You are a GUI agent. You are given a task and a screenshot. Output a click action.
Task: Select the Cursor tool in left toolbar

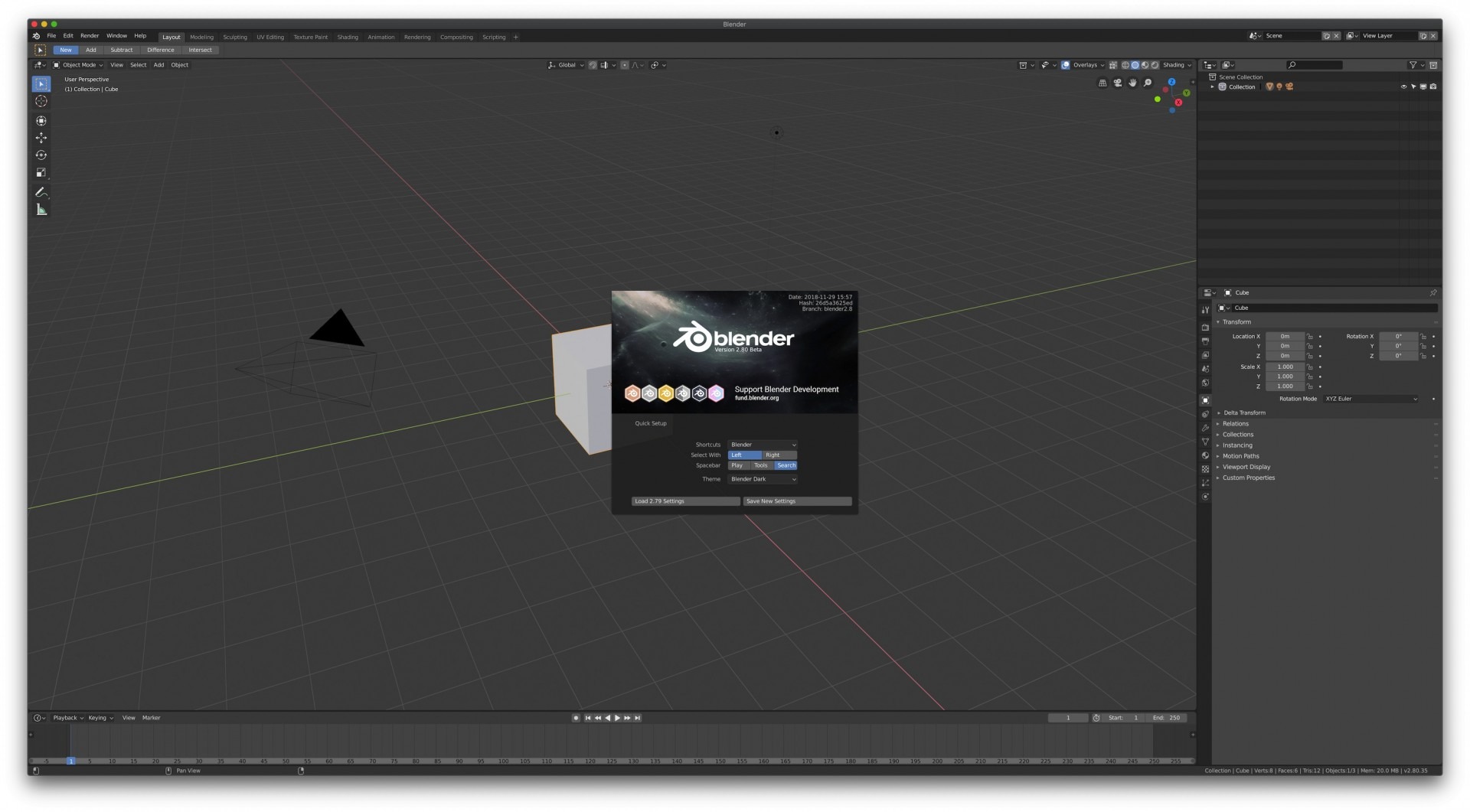41,101
